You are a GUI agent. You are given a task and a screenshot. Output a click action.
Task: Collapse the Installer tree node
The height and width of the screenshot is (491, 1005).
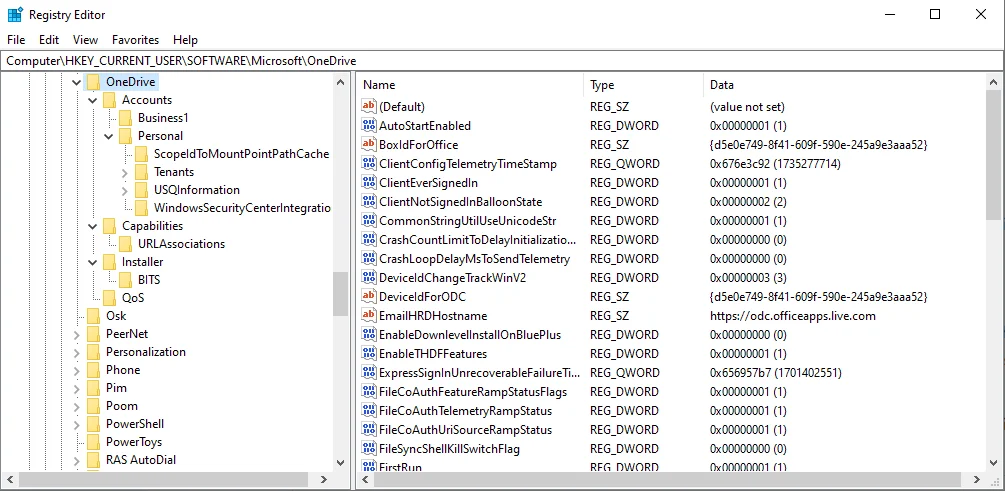pos(93,262)
